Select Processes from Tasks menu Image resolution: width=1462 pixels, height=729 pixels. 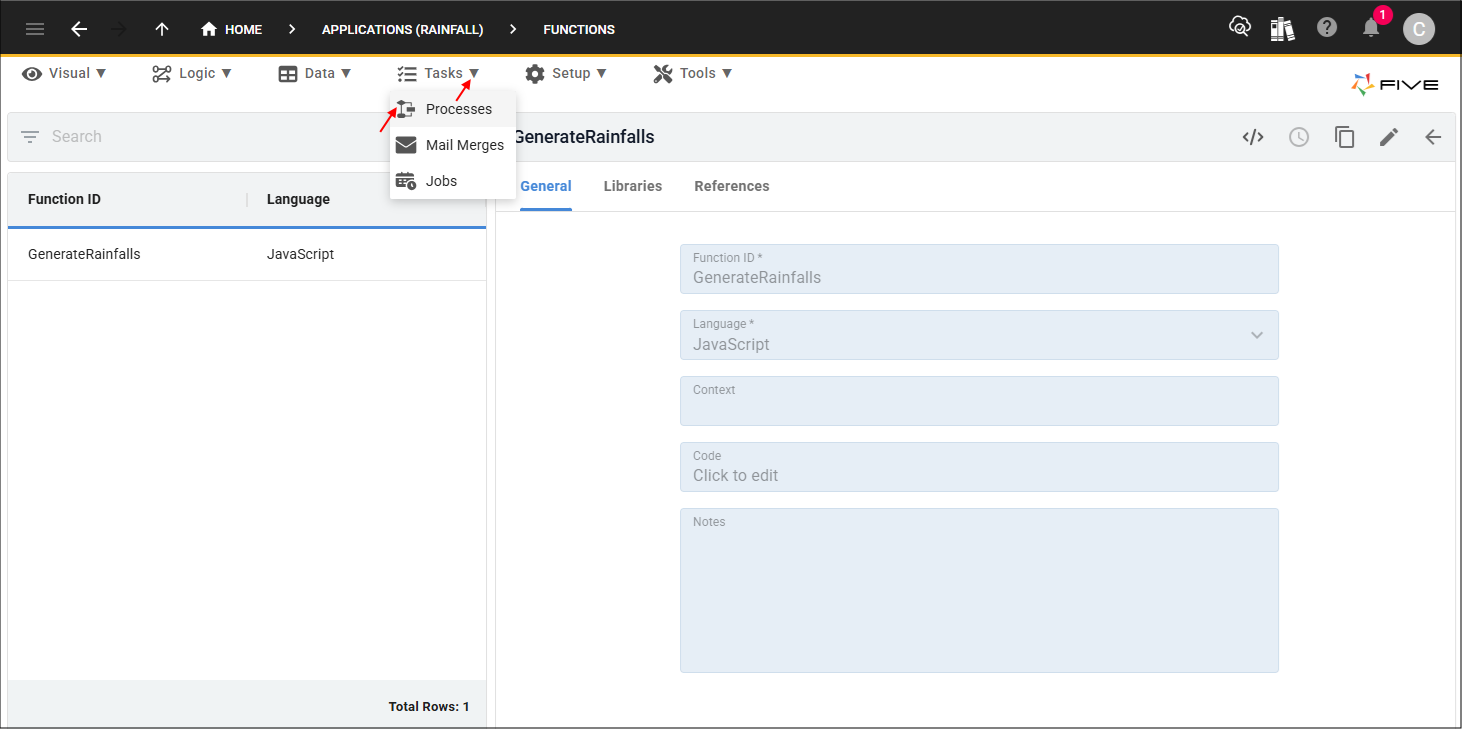[x=453, y=109]
